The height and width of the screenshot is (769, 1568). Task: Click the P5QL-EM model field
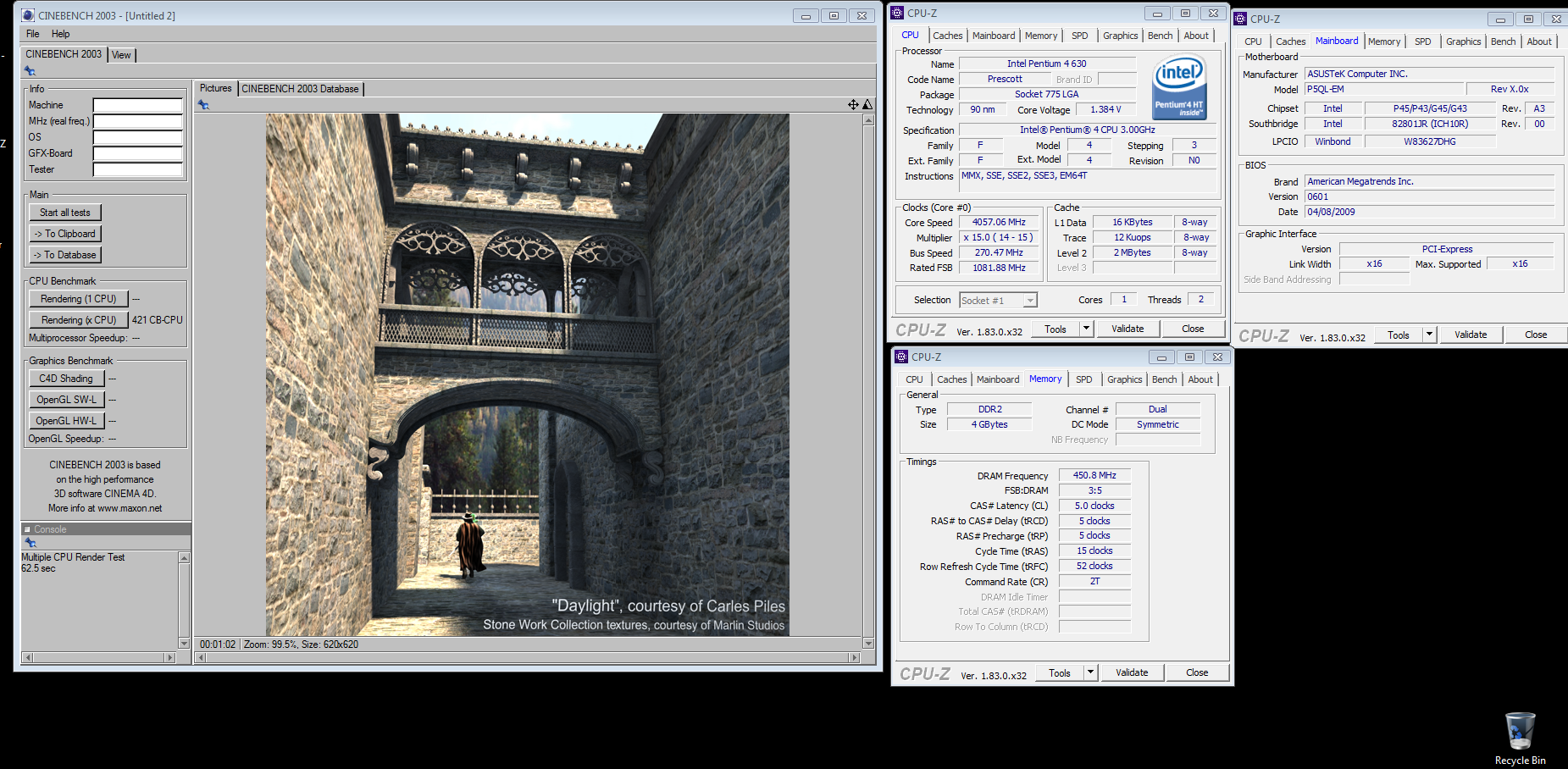[1384, 90]
